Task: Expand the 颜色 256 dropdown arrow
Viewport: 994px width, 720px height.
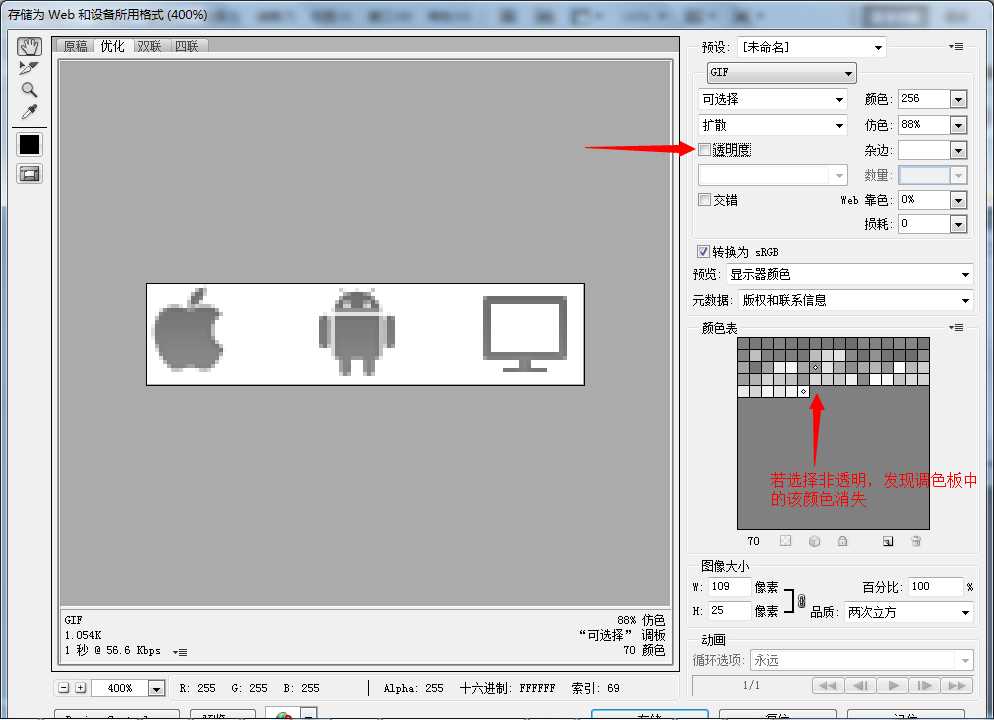Action: (x=958, y=100)
